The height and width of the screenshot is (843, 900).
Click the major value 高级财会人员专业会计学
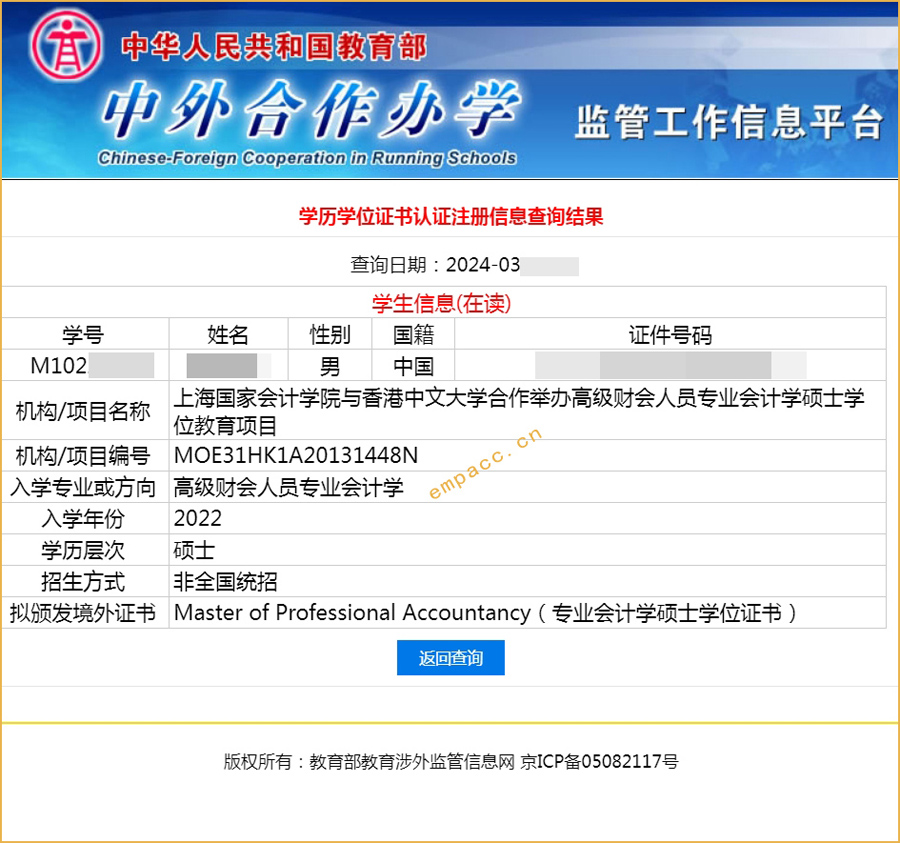click(x=289, y=487)
